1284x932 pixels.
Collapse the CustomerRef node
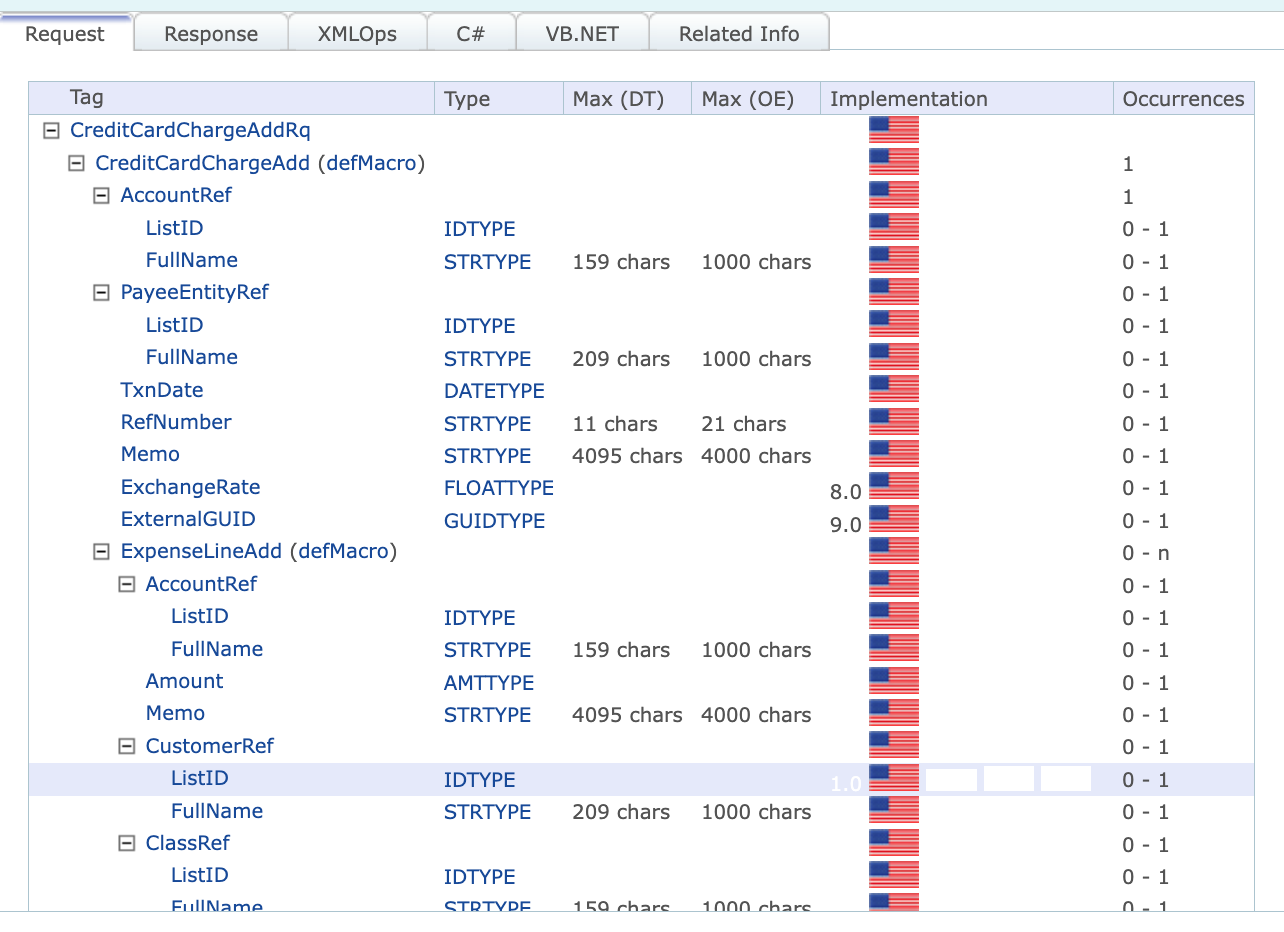pyautogui.click(x=126, y=746)
